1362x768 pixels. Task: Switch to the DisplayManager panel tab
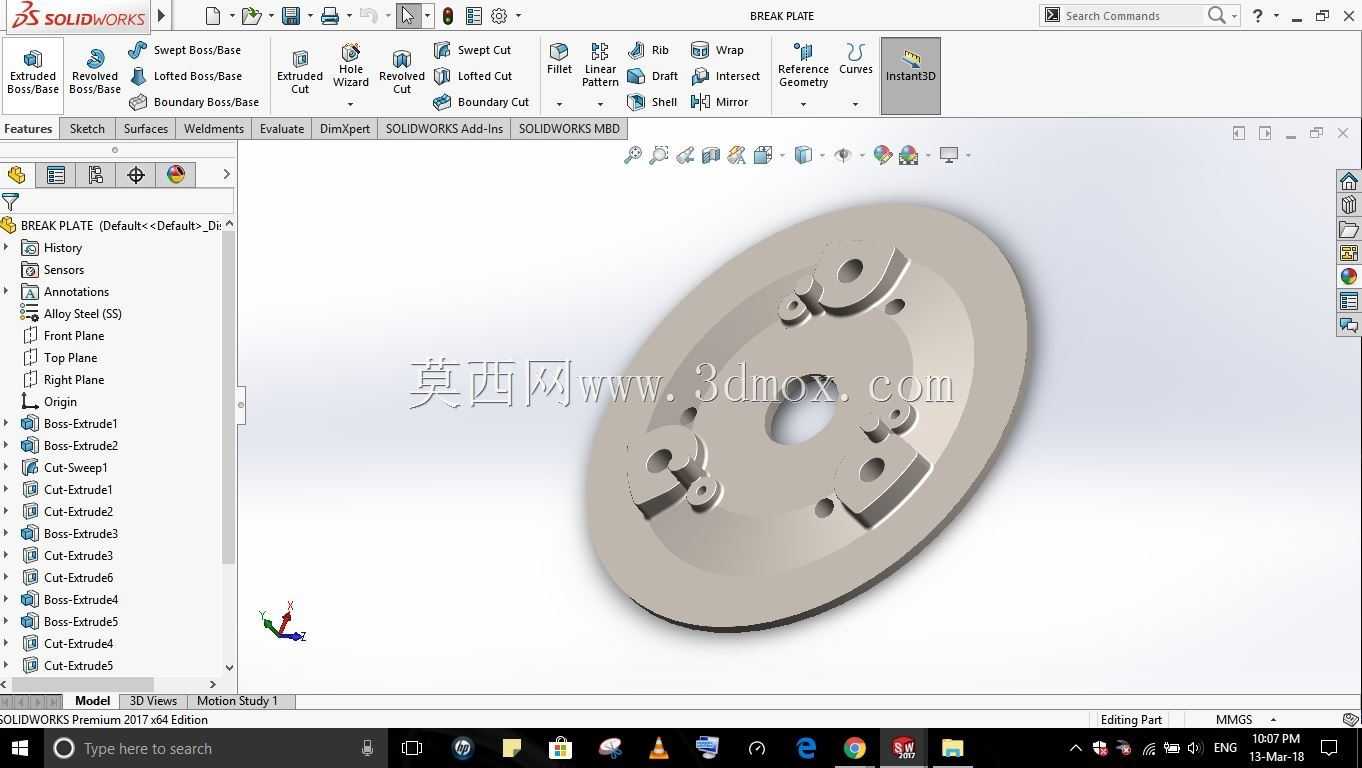176,175
